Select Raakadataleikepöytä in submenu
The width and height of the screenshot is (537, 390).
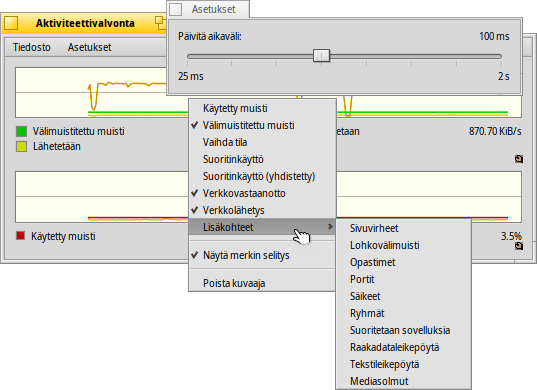[403, 348]
